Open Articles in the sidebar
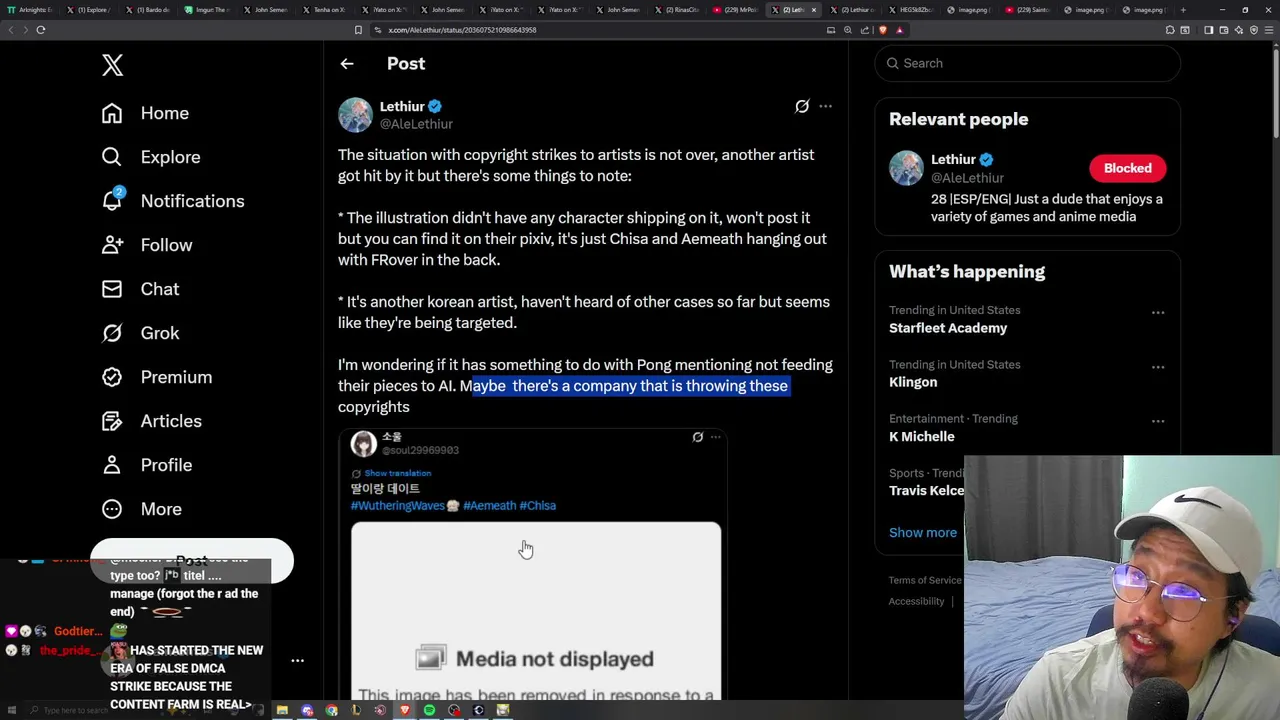The image size is (1280, 720). click(x=151, y=421)
